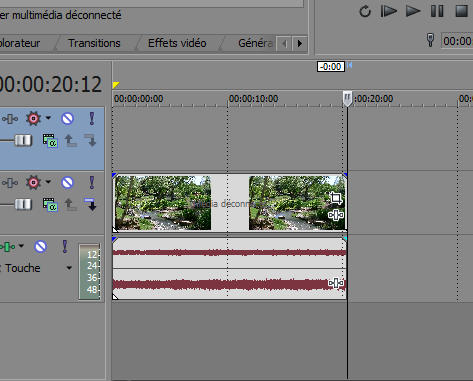Open the Effets vidéo tab
Image resolution: width=473 pixels, height=381 pixels.
(177, 43)
